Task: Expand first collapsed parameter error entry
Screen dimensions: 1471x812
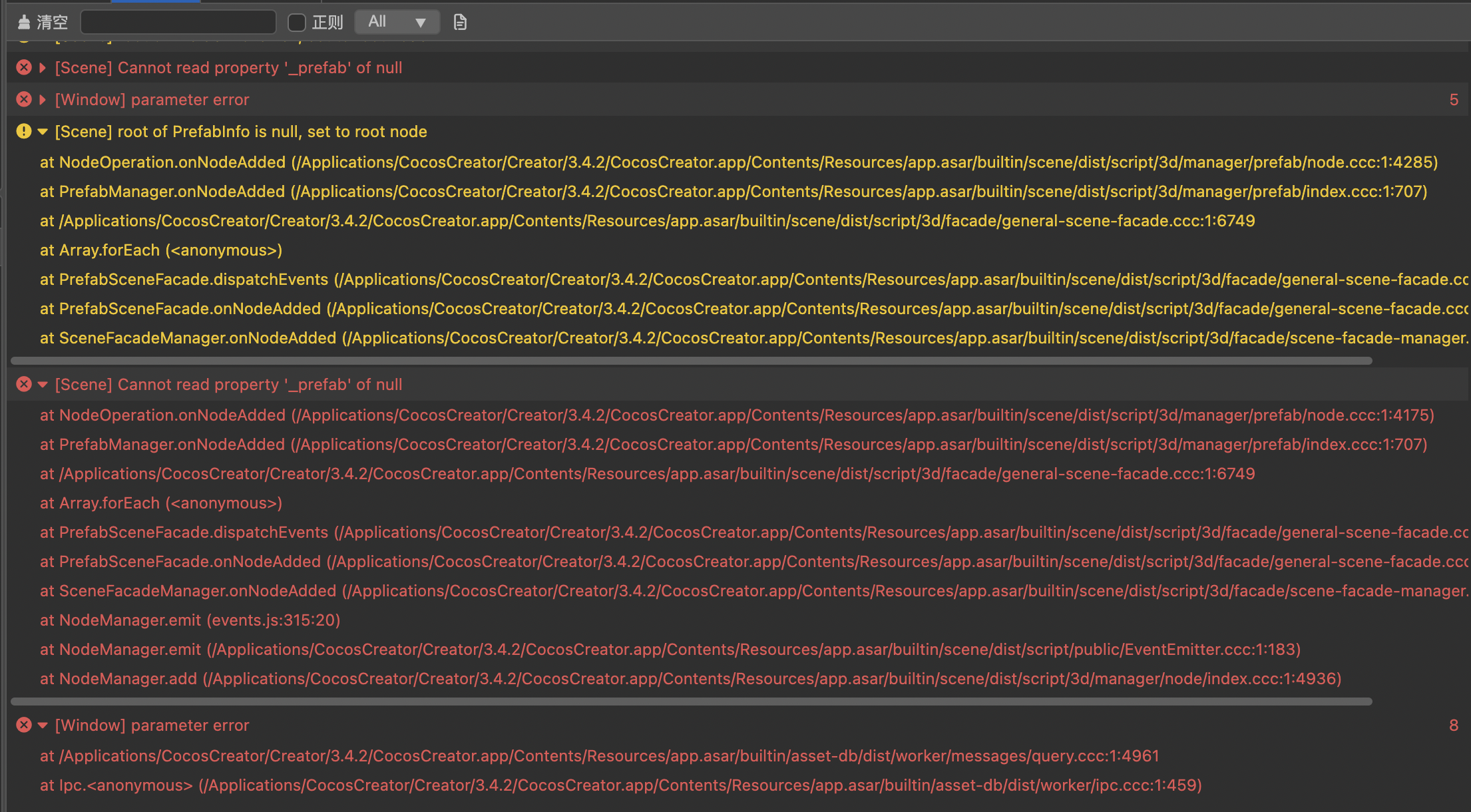Action: [43, 100]
